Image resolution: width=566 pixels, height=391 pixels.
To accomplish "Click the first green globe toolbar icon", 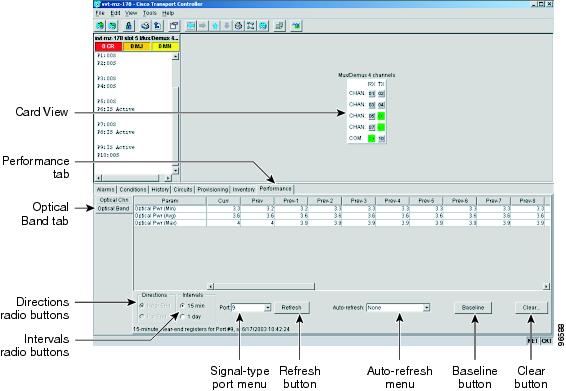I will (x=100, y=26).
